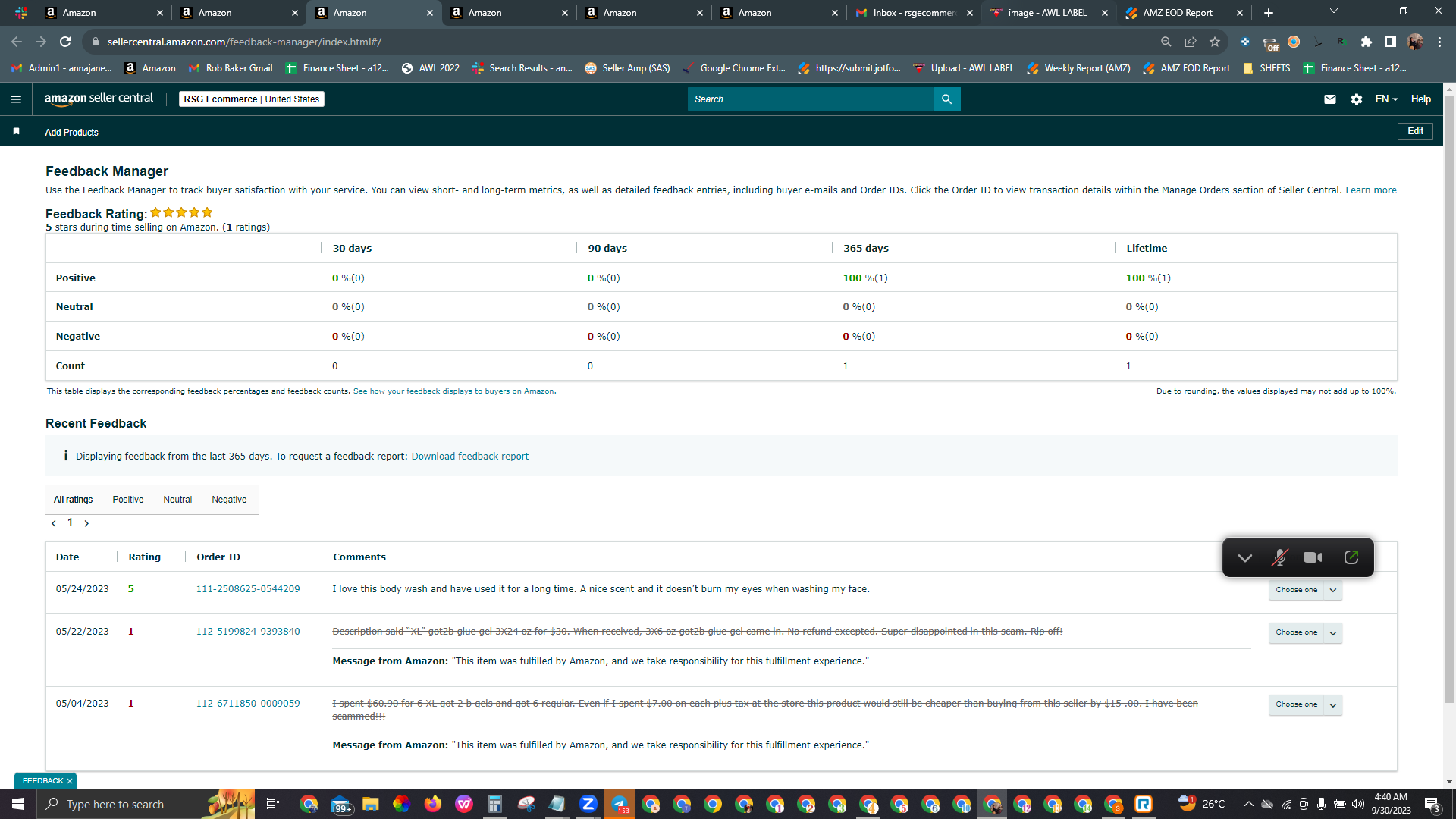1456x819 pixels.
Task: Click the bookmark flag icon beside Add Products
Action: pyautogui.click(x=16, y=132)
